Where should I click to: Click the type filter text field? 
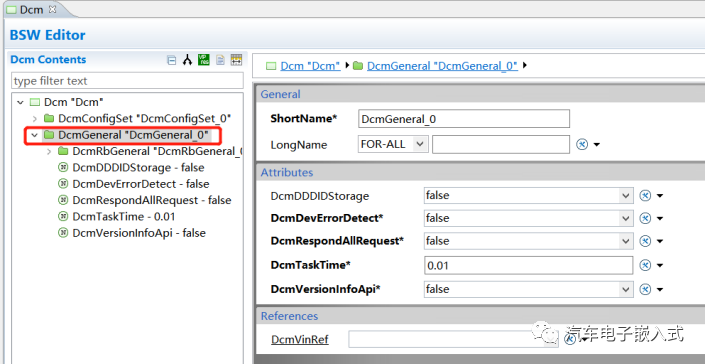click(127, 81)
